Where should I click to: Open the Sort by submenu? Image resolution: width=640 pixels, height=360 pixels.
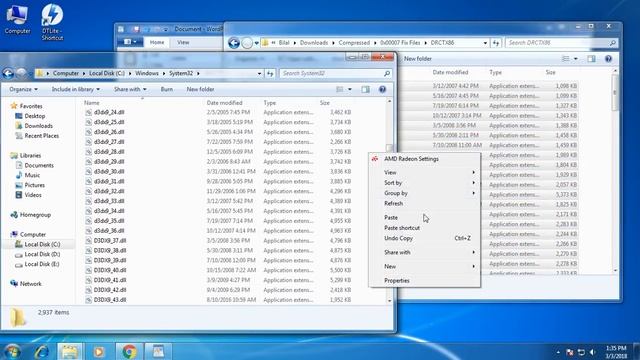click(424, 183)
